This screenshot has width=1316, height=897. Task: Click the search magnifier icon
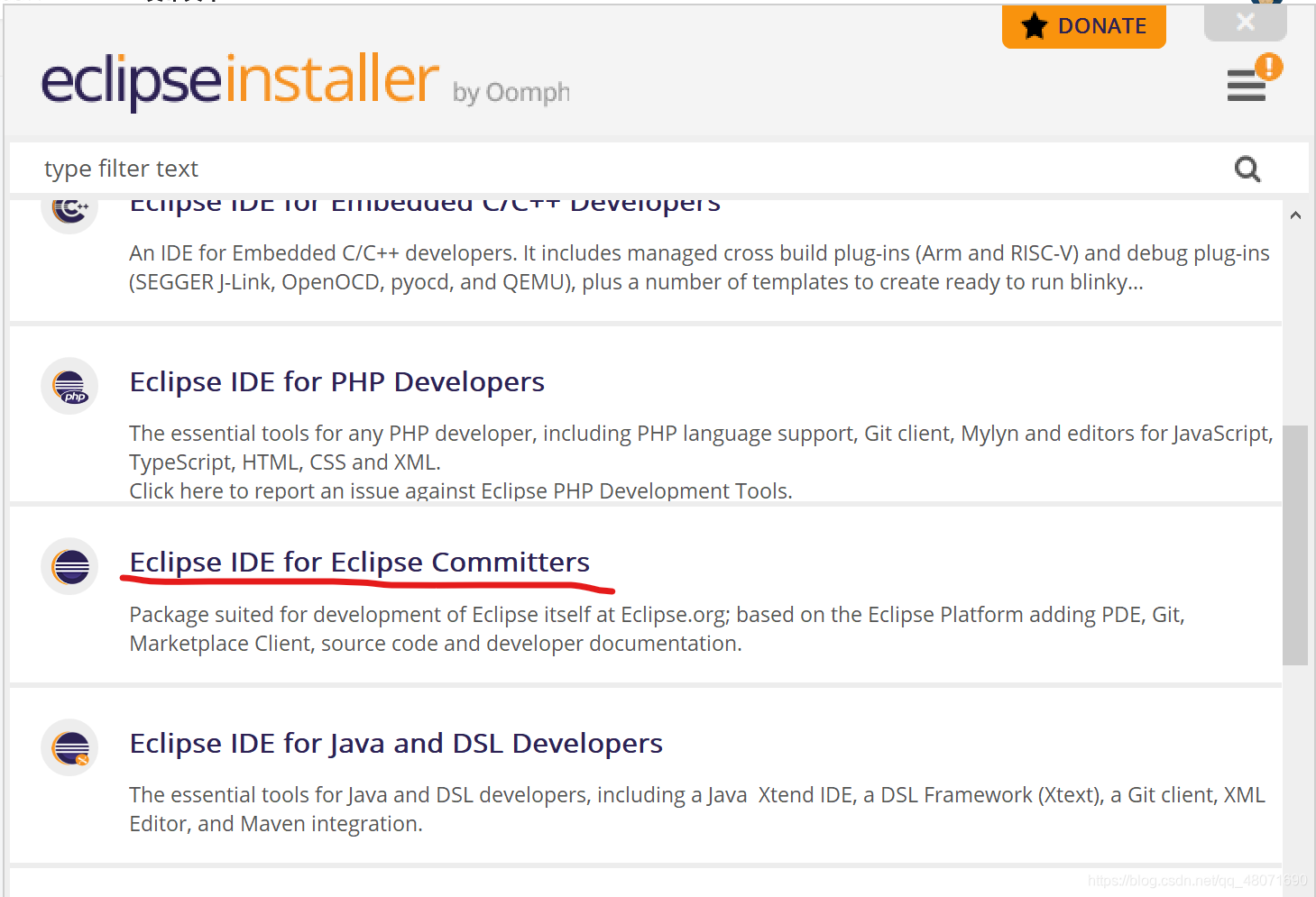[1247, 169]
